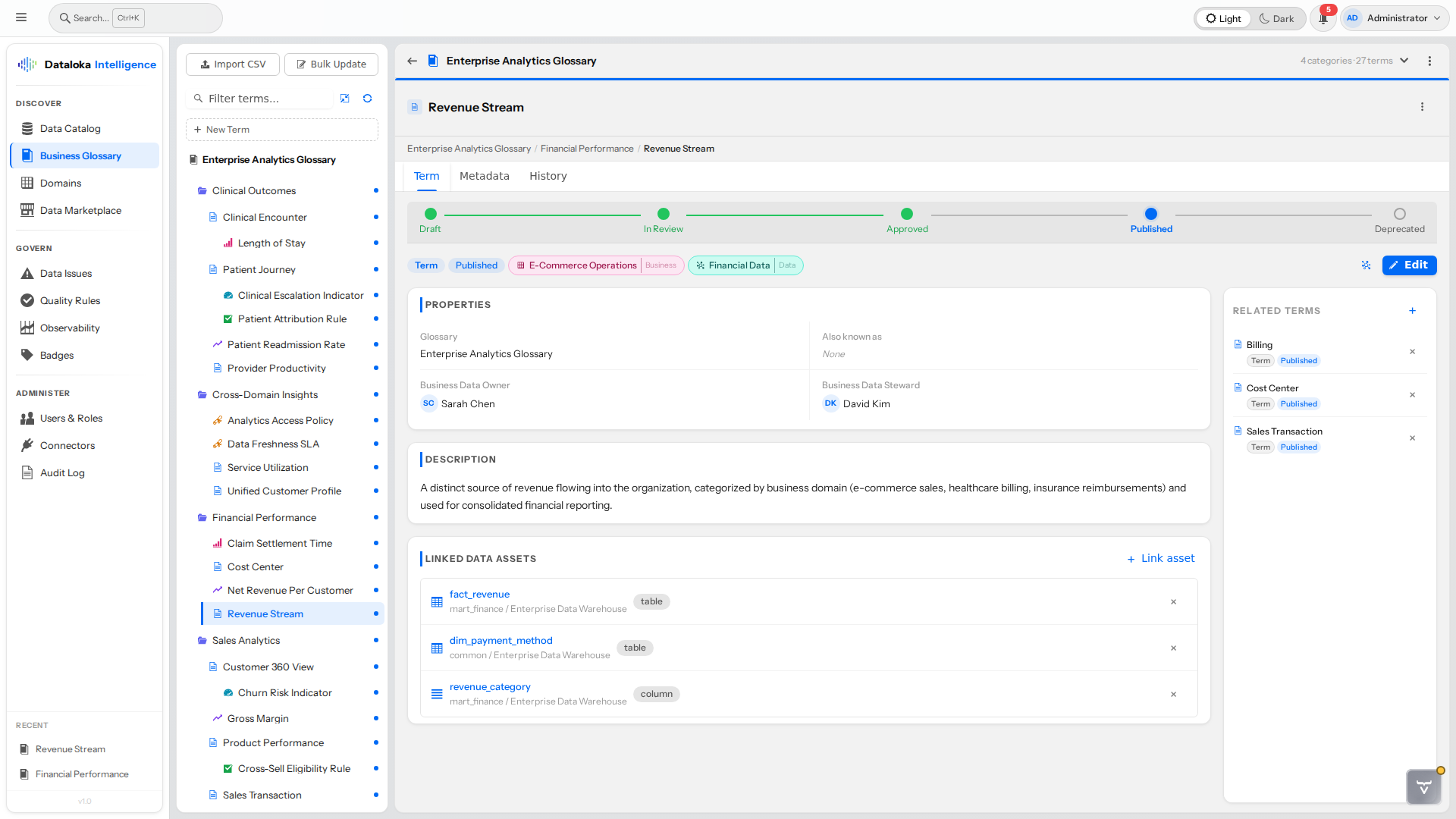The width and height of the screenshot is (1456, 819).
Task: Switch to the Metadata tab
Action: click(x=485, y=176)
